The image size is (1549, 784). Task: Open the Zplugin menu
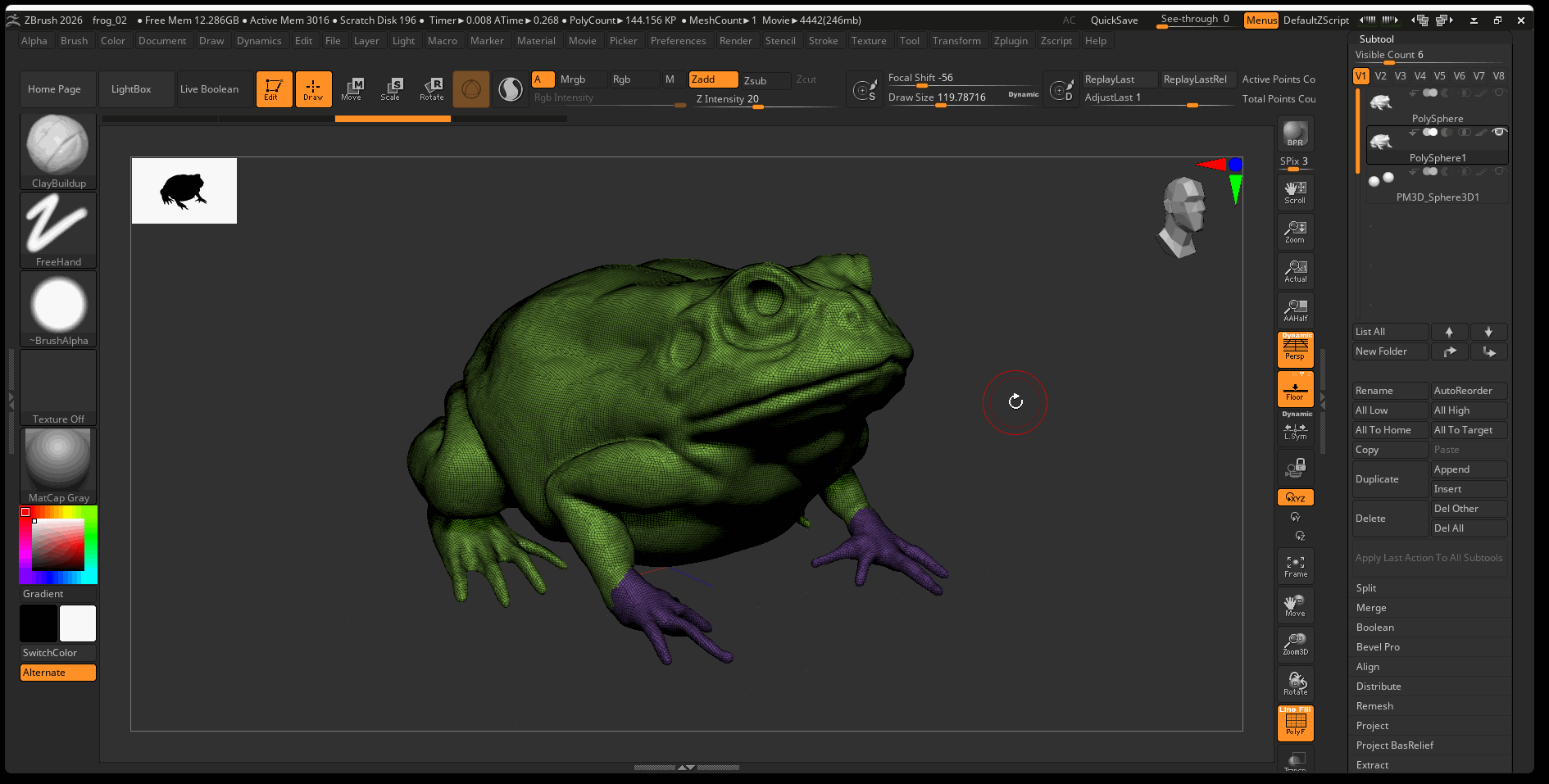coord(1010,41)
